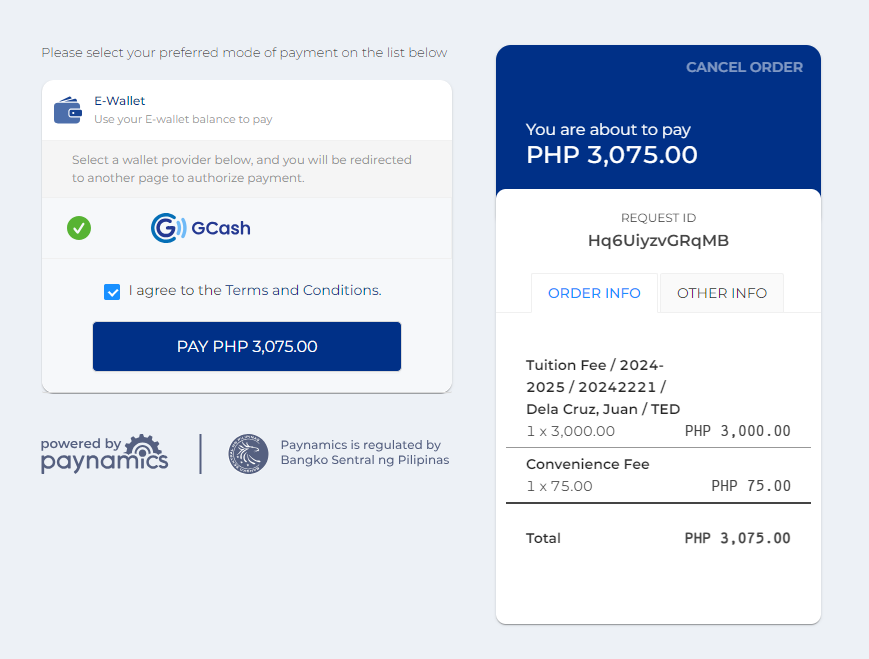The image size is (869, 659).
Task: Select the GCash wallet provider row
Action: [x=247, y=228]
